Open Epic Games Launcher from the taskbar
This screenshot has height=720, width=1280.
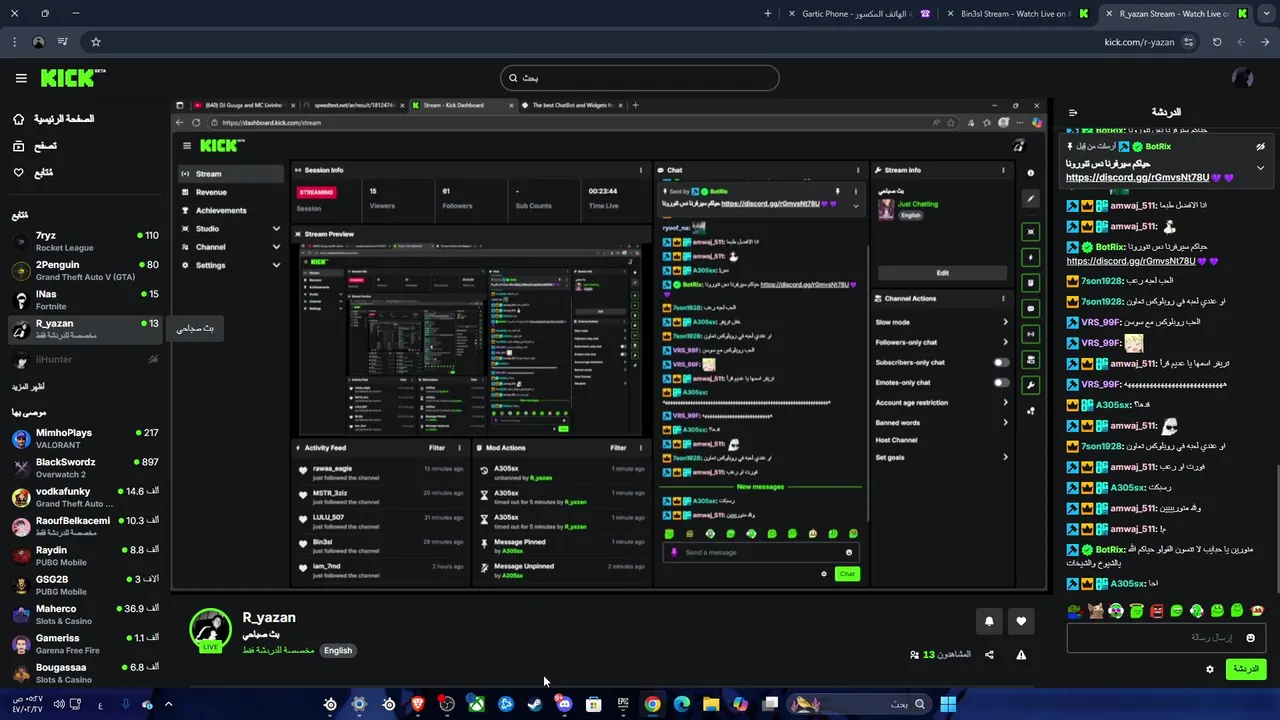[x=623, y=704]
